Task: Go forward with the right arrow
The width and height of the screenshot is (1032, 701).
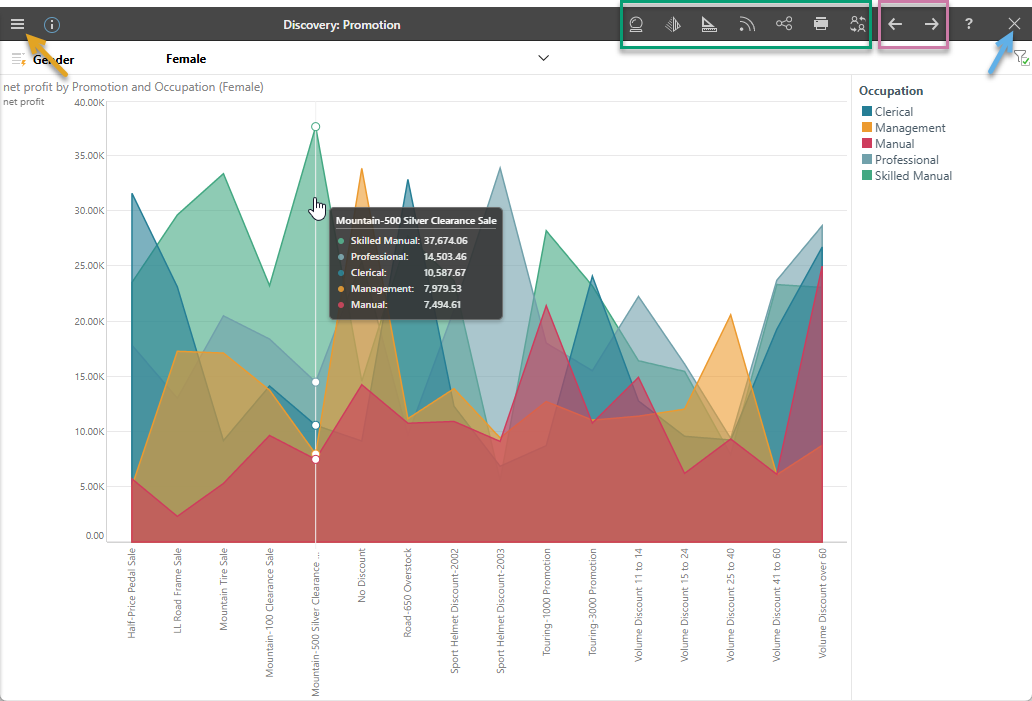Action: (932, 24)
